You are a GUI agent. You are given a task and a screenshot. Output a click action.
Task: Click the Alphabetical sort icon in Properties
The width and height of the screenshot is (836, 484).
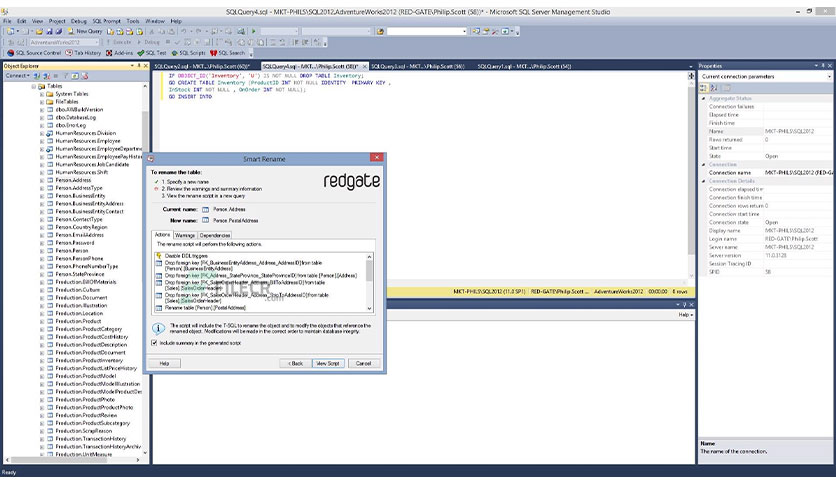point(714,88)
